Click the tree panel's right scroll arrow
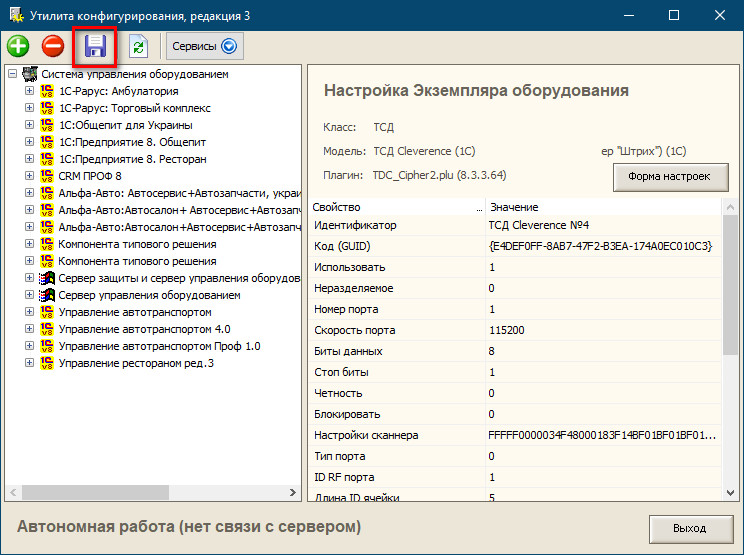 293,493
